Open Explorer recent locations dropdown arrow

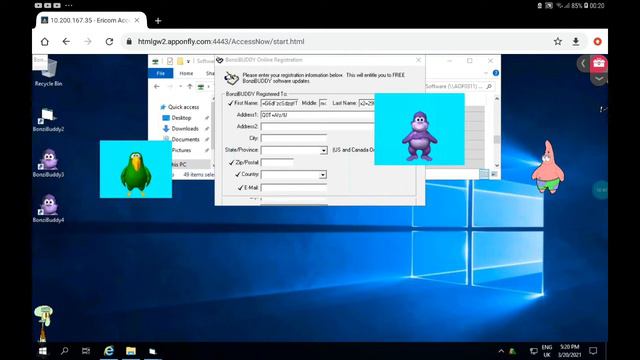click(180, 87)
